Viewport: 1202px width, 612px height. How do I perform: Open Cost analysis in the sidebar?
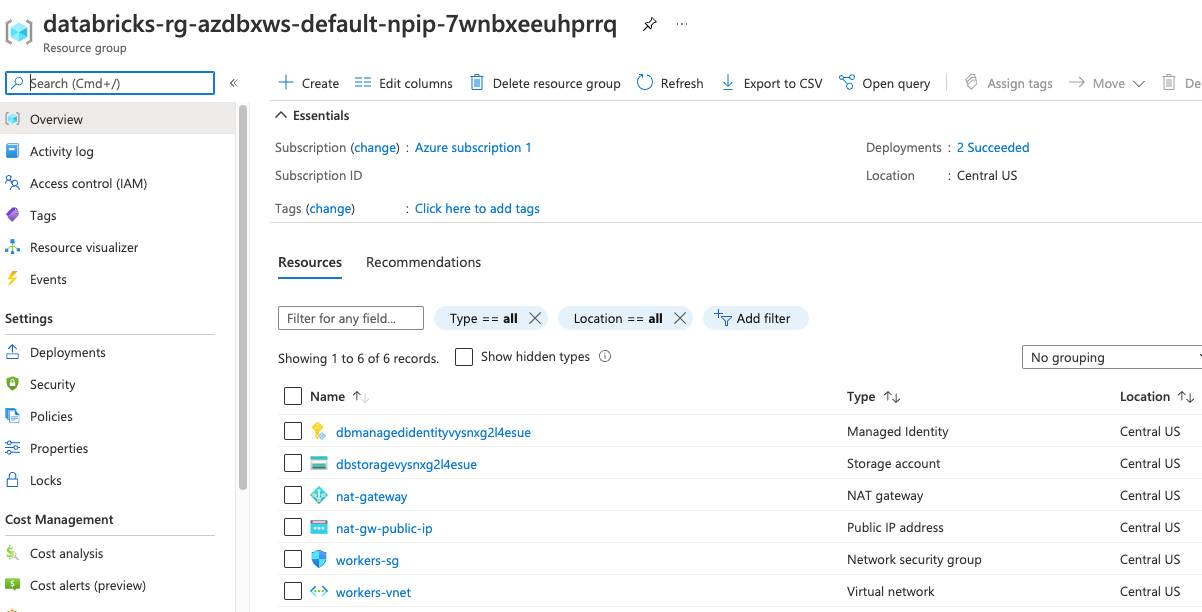pyautogui.click(x=68, y=553)
